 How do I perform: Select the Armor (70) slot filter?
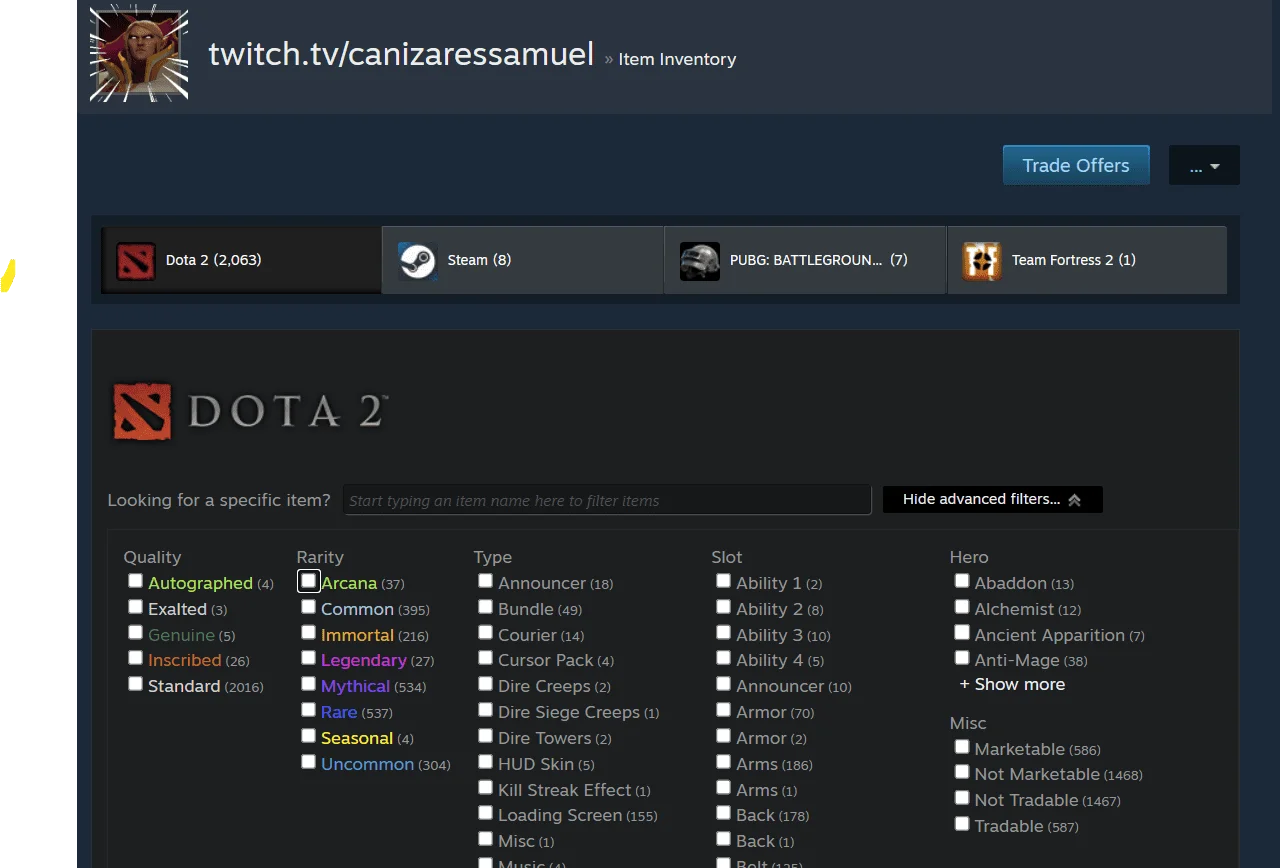[x=723, y=710]
